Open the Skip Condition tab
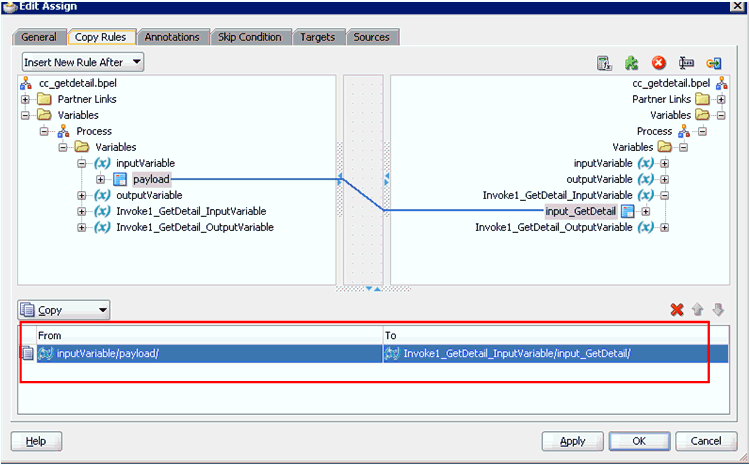The image size is (749, 465). pyautogui.click(x=249, y=37)
